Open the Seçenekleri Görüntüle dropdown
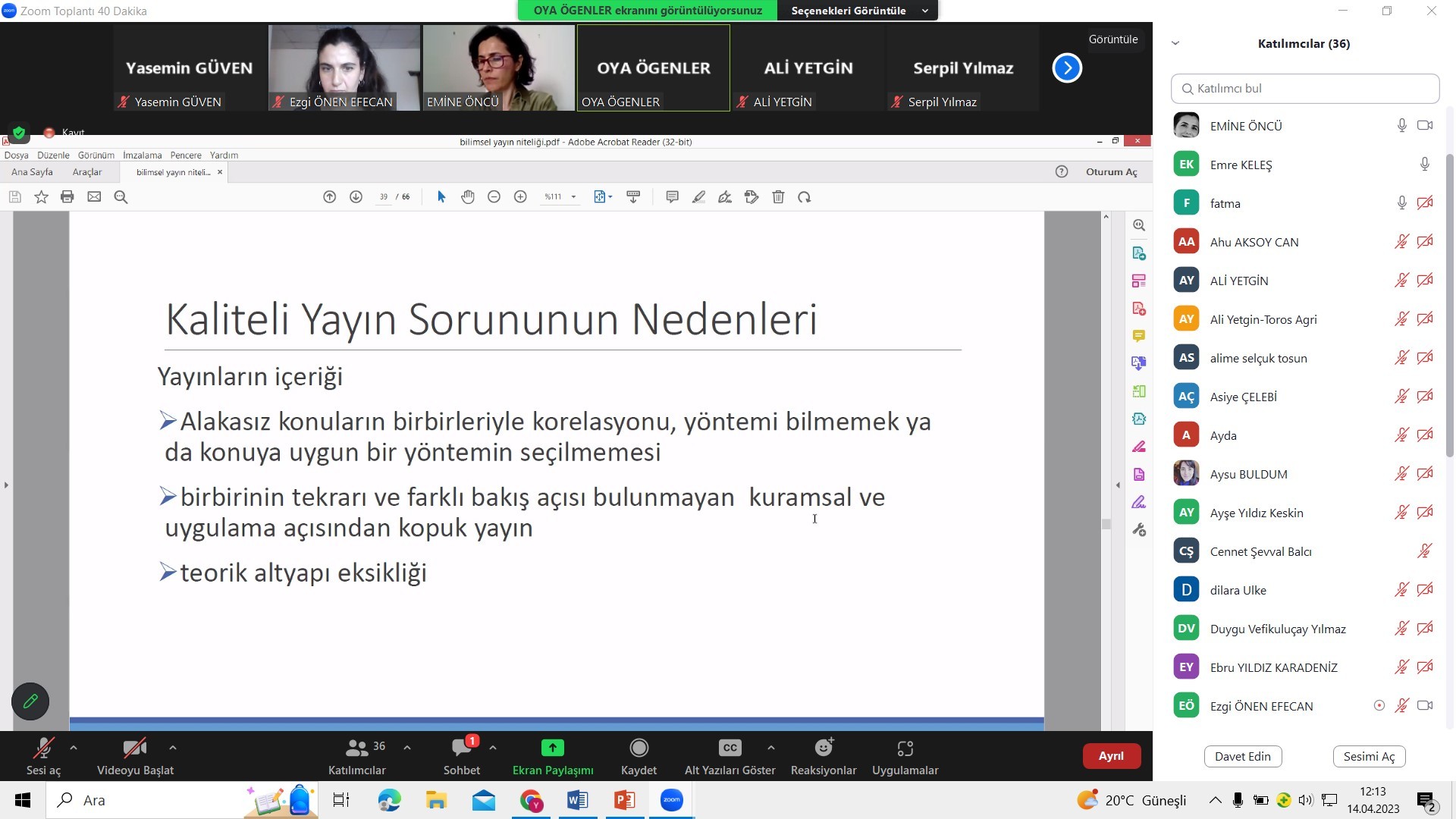1456x819 pixels. 857,11
